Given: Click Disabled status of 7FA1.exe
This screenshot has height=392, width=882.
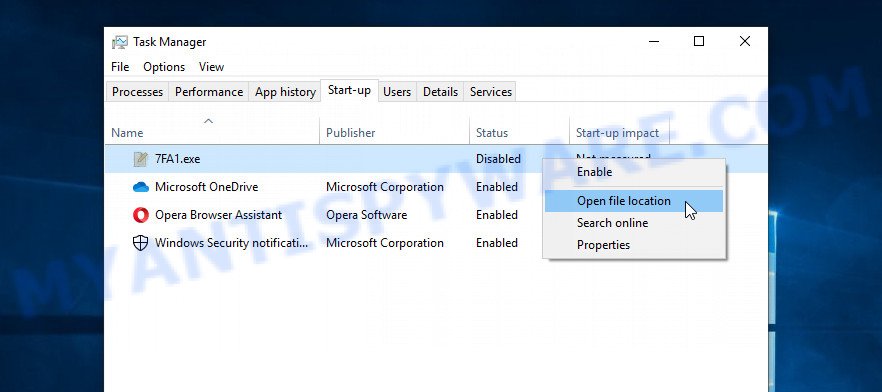Looking at the screenshot, I should tap(498, 159).
